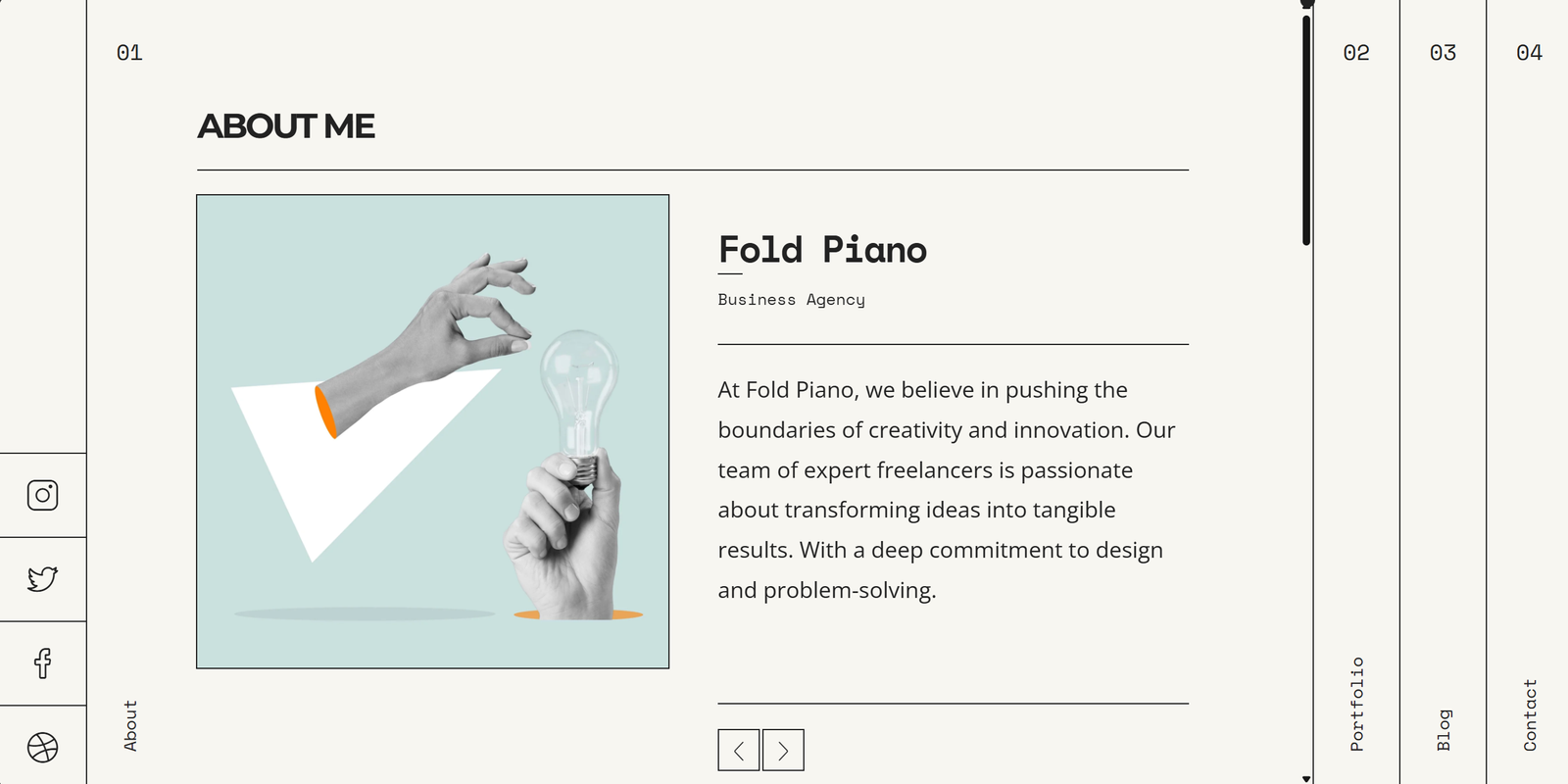Screen dimensions: 1568x784
Task: Select the About vertical label
Action: [x=130, y=725]
